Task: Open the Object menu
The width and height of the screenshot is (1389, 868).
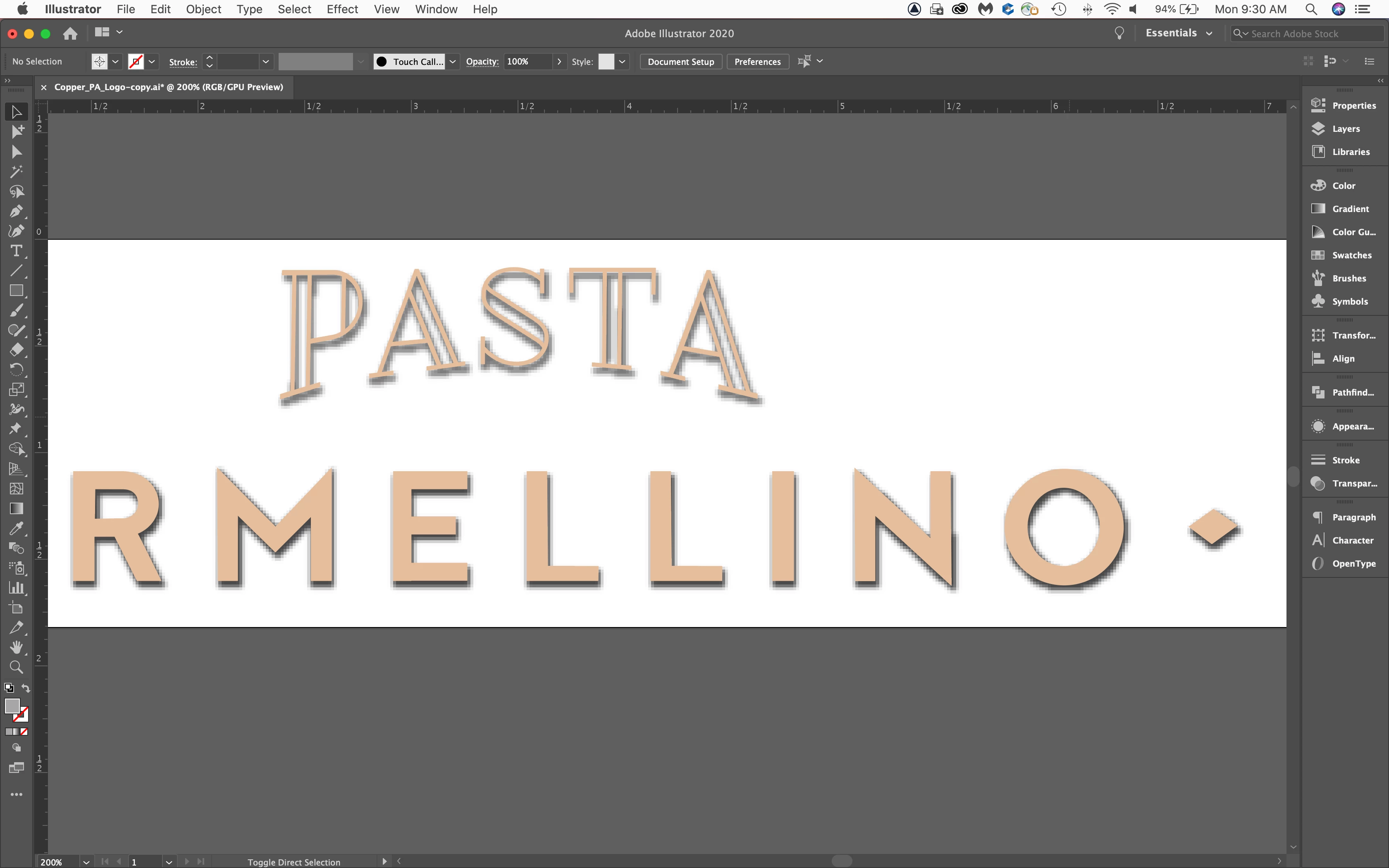Action: 203,9
